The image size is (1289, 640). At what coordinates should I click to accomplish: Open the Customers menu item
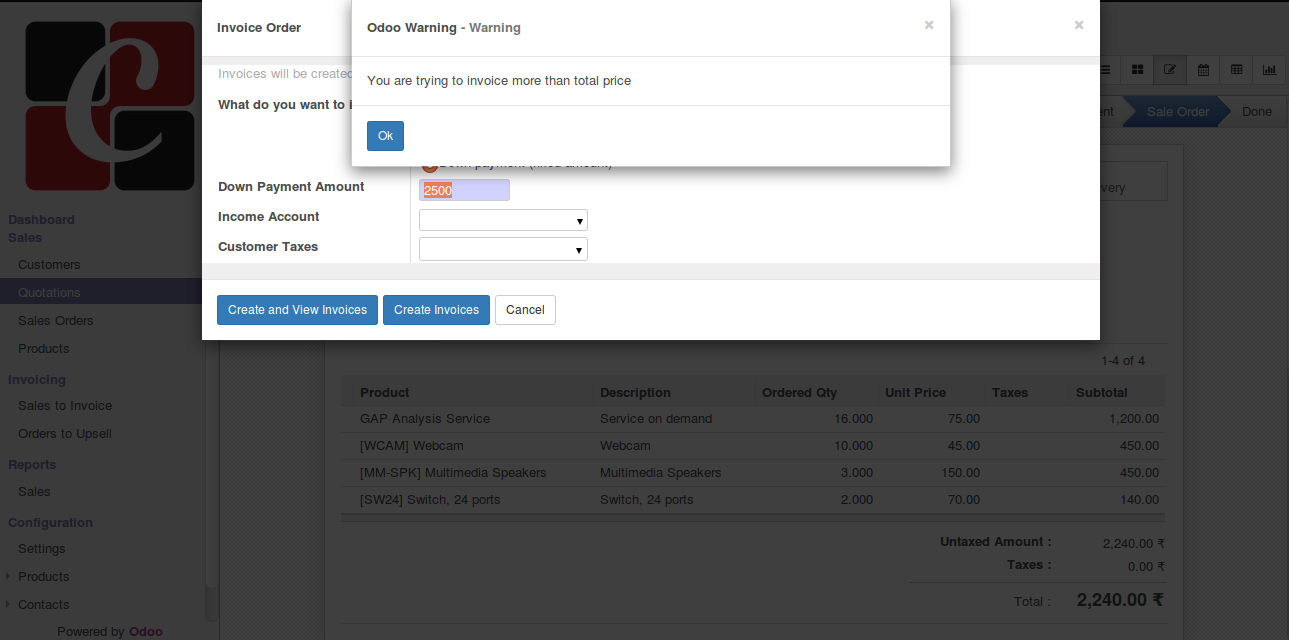(49, 265)
